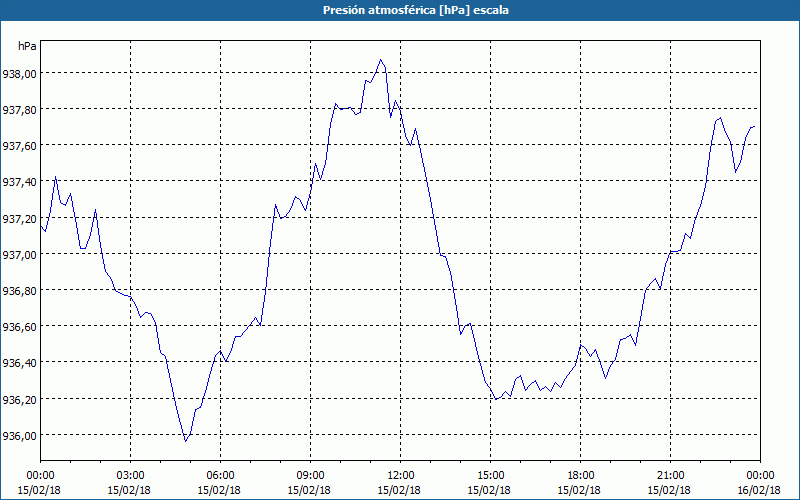800x500 pixels.
Task: Click the 937,00 y-axis label
Action: tap(20, 255)
